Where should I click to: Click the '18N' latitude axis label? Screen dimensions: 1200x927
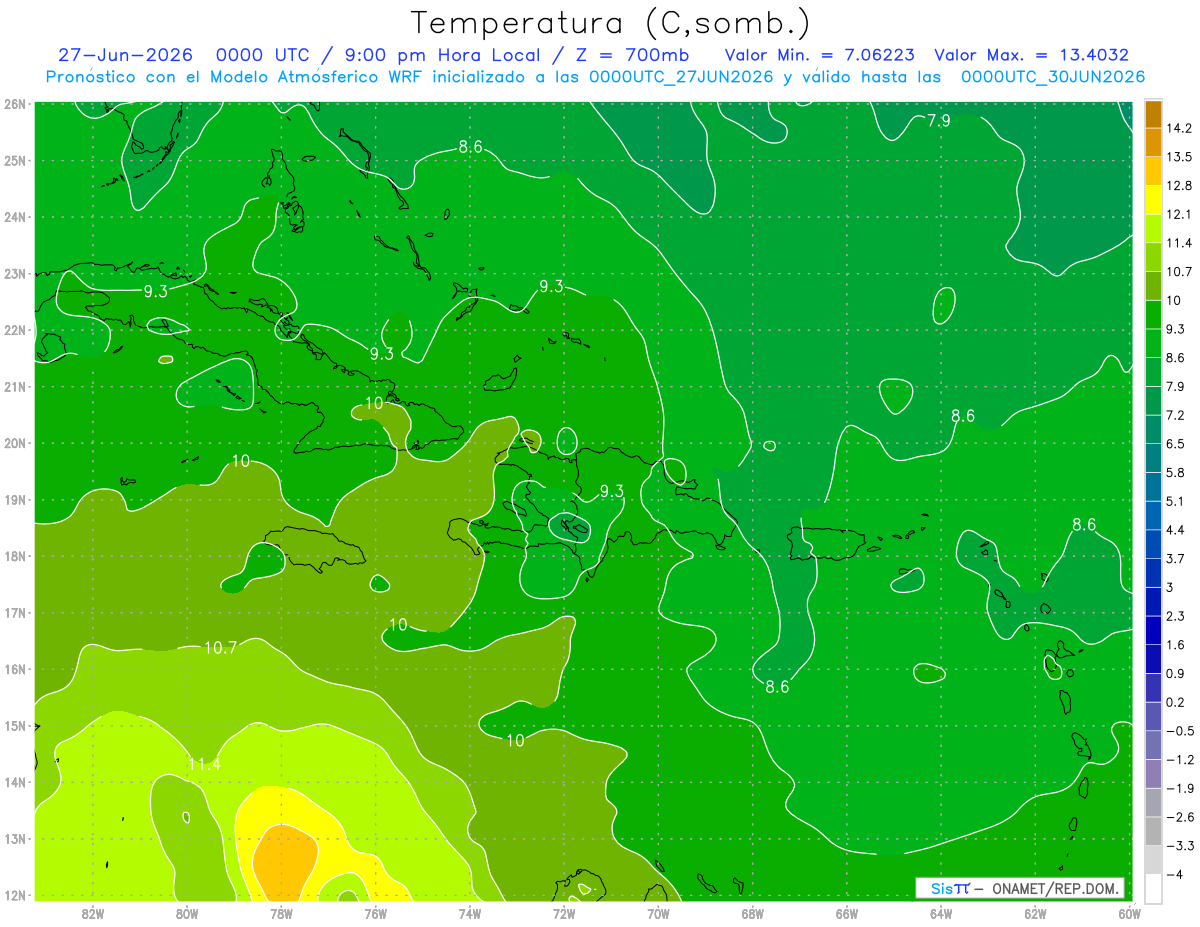[15, 556]
